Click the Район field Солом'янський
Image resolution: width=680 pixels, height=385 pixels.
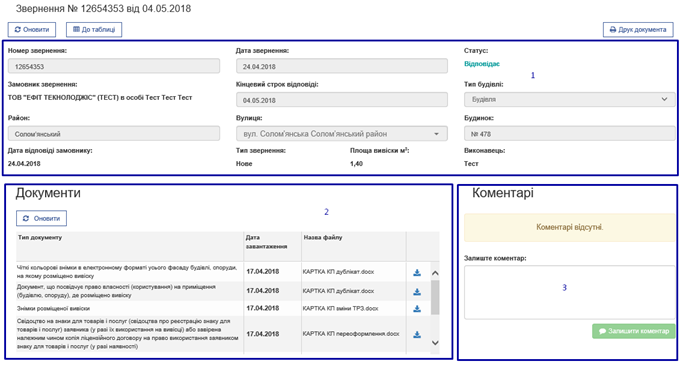pyautogui.click(x=114, y=134)
